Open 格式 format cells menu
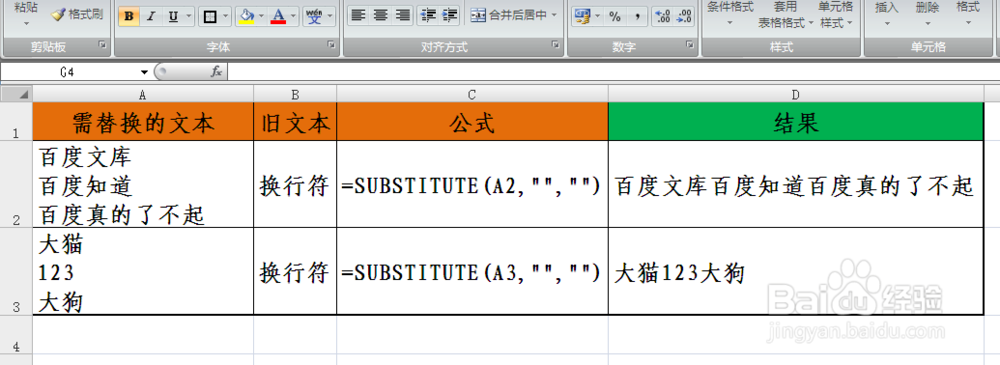 point(967,14)
